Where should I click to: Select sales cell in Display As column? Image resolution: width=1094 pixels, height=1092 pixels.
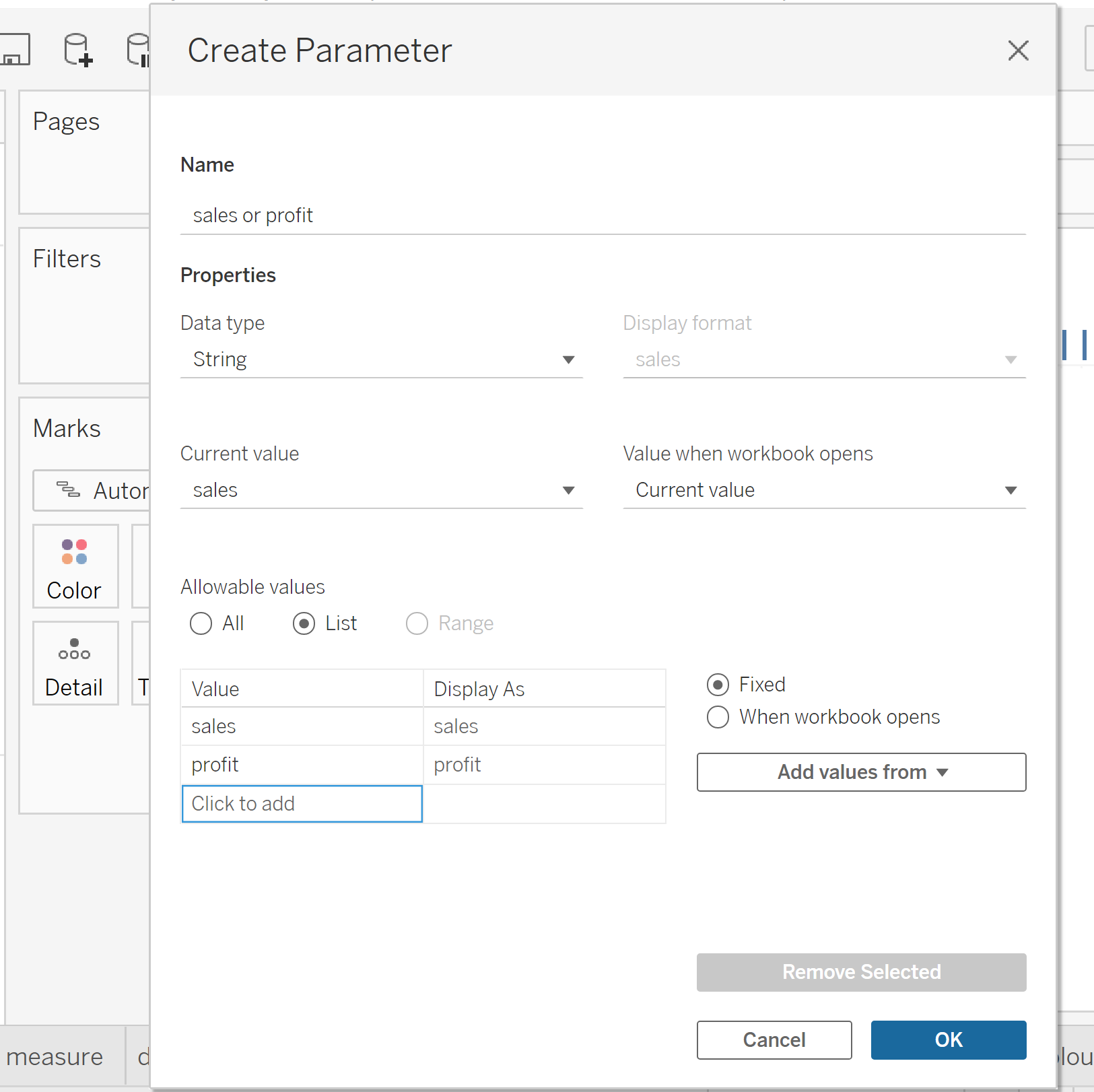tap(544, 726)
